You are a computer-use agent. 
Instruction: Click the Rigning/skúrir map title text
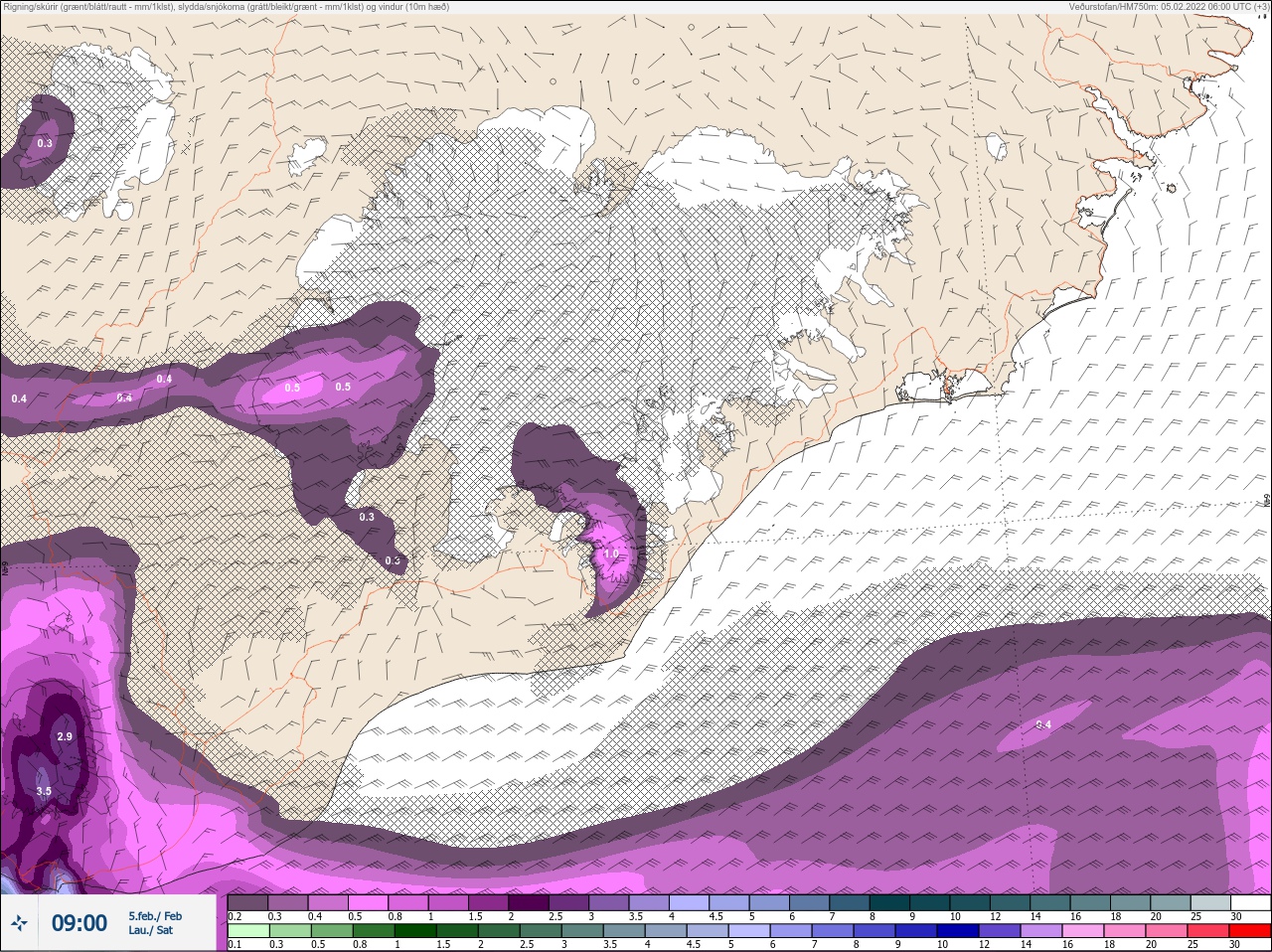(x=226, y=6)
